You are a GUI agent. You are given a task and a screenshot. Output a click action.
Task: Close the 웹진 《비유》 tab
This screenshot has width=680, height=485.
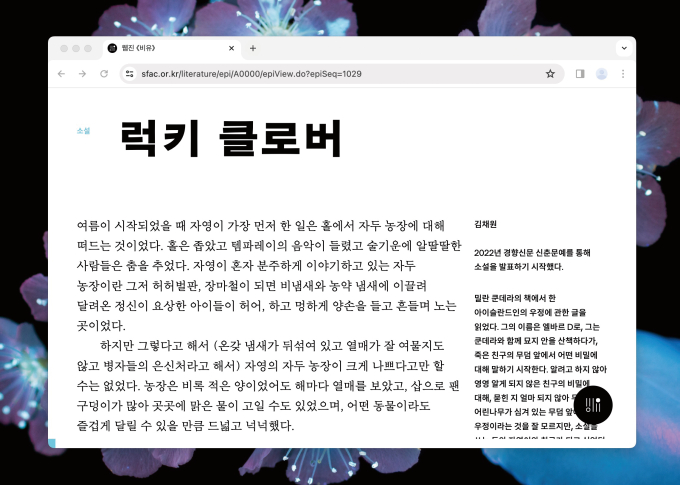click(x=232, y=48)
